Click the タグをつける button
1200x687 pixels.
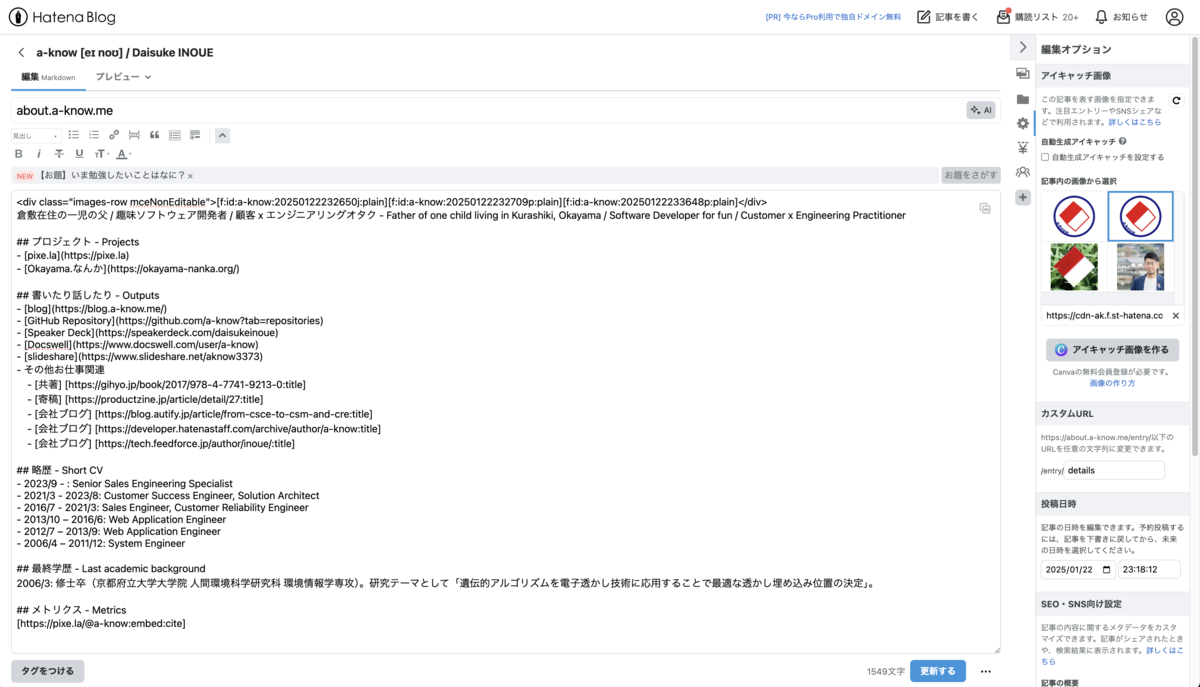click(x=48, y=671)
